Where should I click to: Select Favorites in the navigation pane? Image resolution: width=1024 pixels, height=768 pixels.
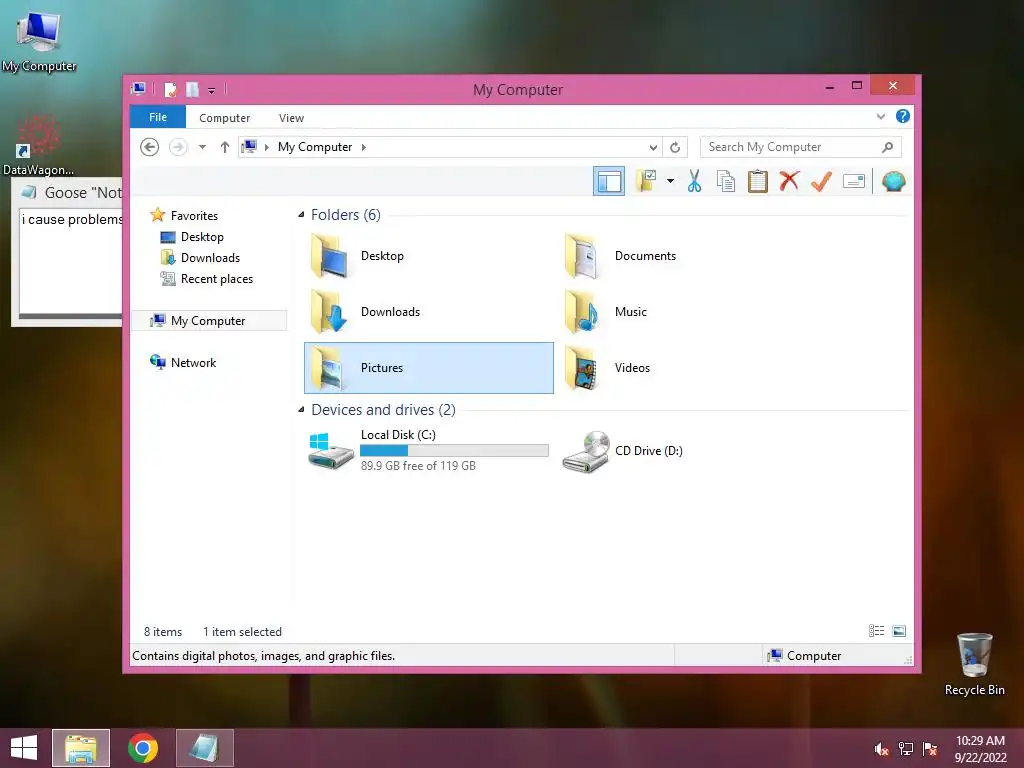[x=194, y=216]
